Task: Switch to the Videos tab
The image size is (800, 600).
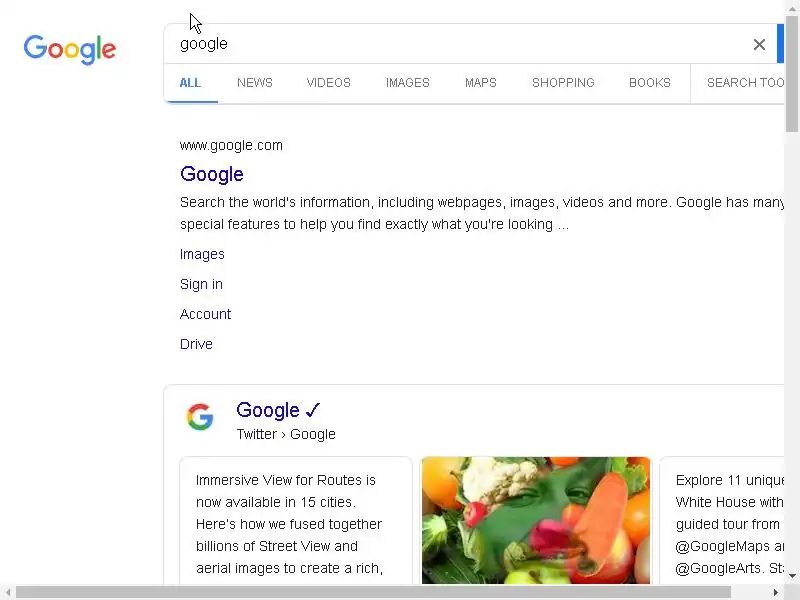Action: [328, 83]
